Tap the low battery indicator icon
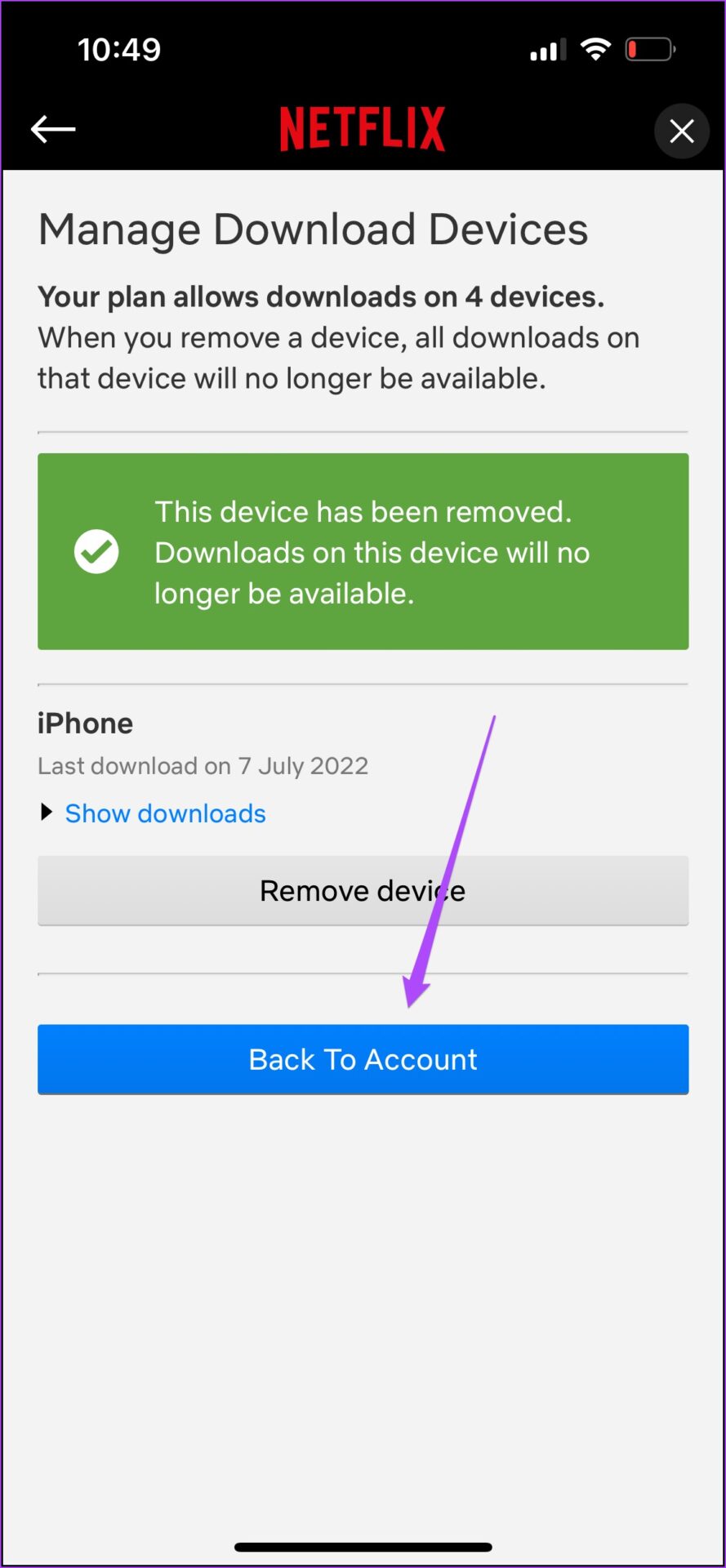 coord(650,49)
